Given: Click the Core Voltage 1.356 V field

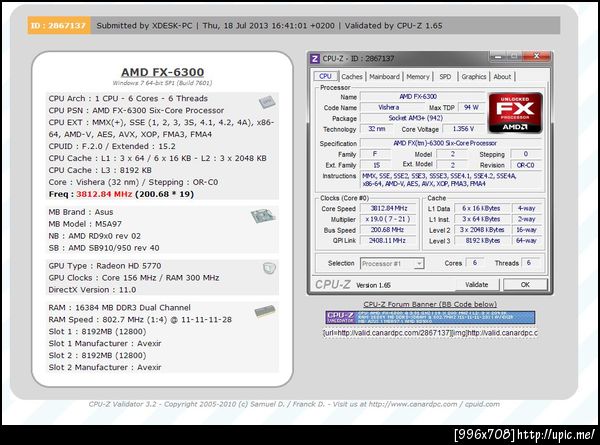Looking at the screenshot, I should pos(463,129).
